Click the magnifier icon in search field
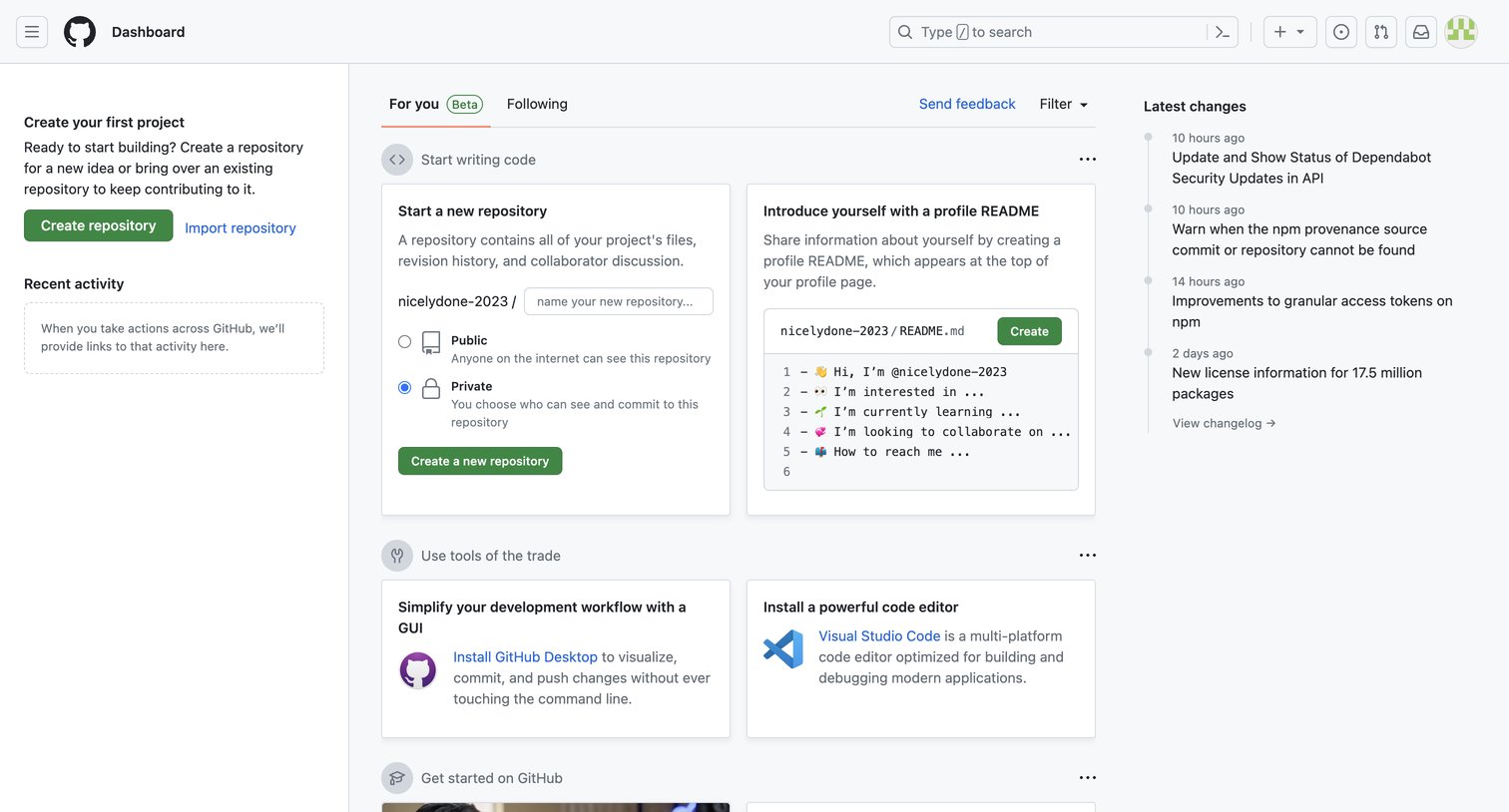The image size is (1509, 812). coord(905,32)
